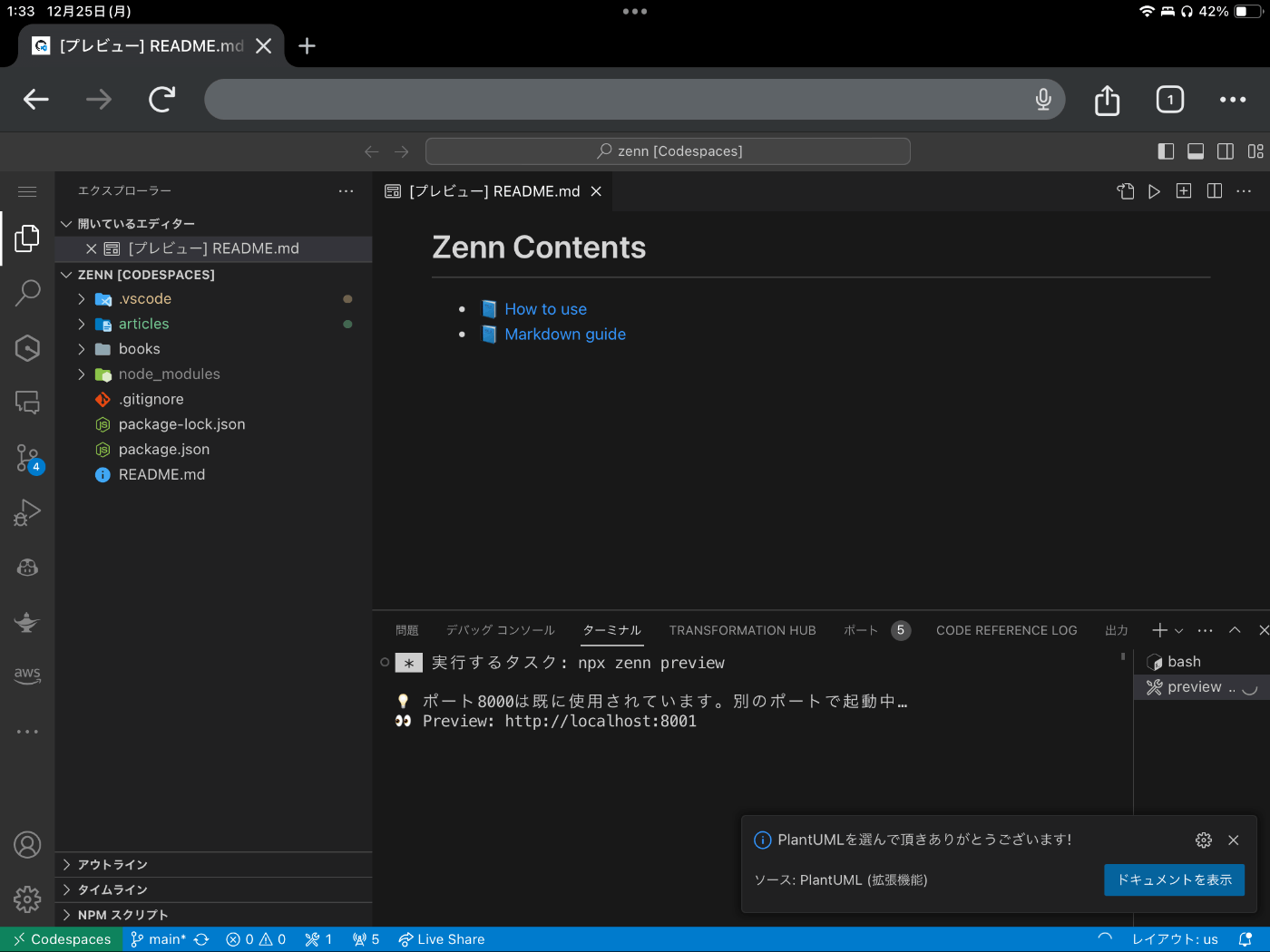Switch to the ポート tab
The width and height of the screenshot is (1270, 952).
pyautogui.click(x=861, y=630)
